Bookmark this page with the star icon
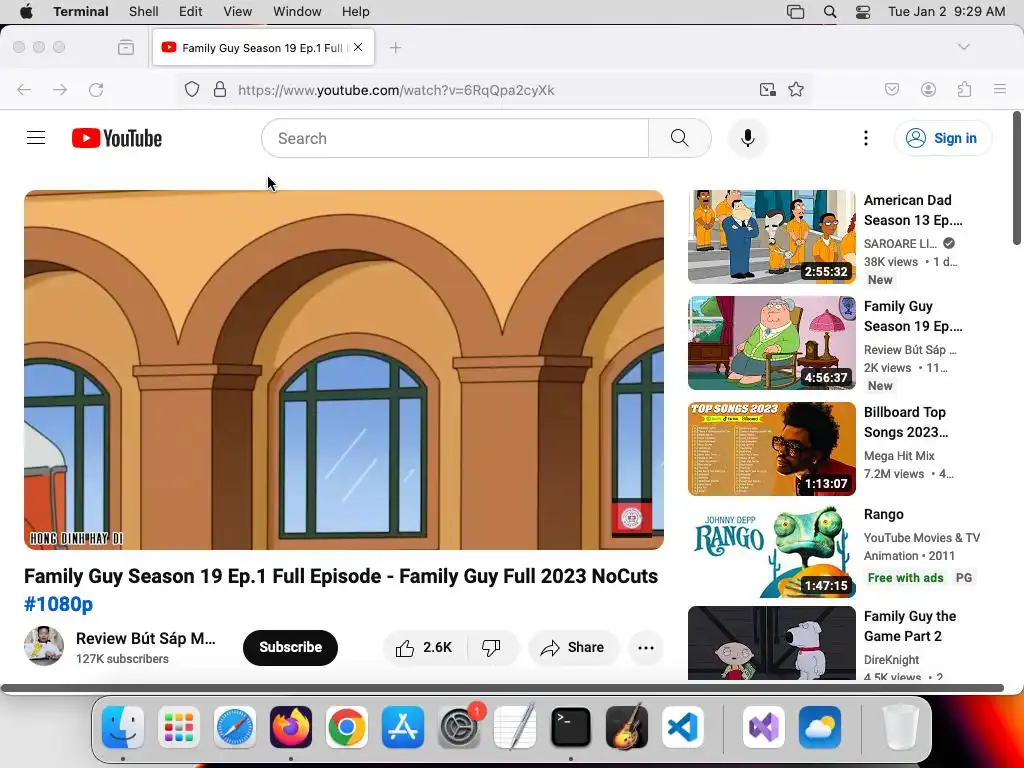 coord(795,89)
